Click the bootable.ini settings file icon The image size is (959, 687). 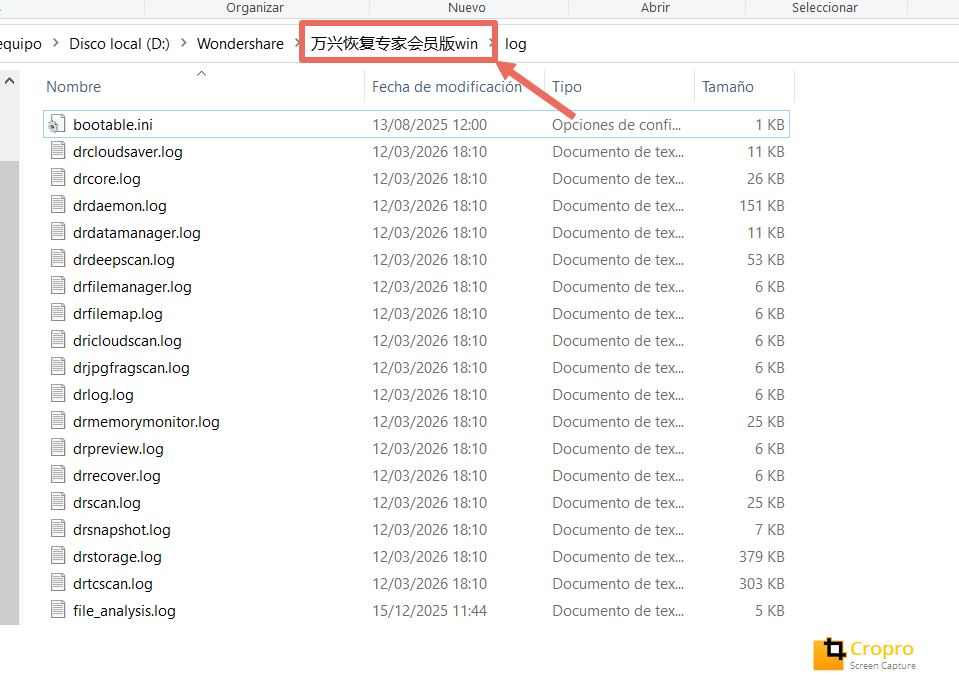click(x=57, y=124)
